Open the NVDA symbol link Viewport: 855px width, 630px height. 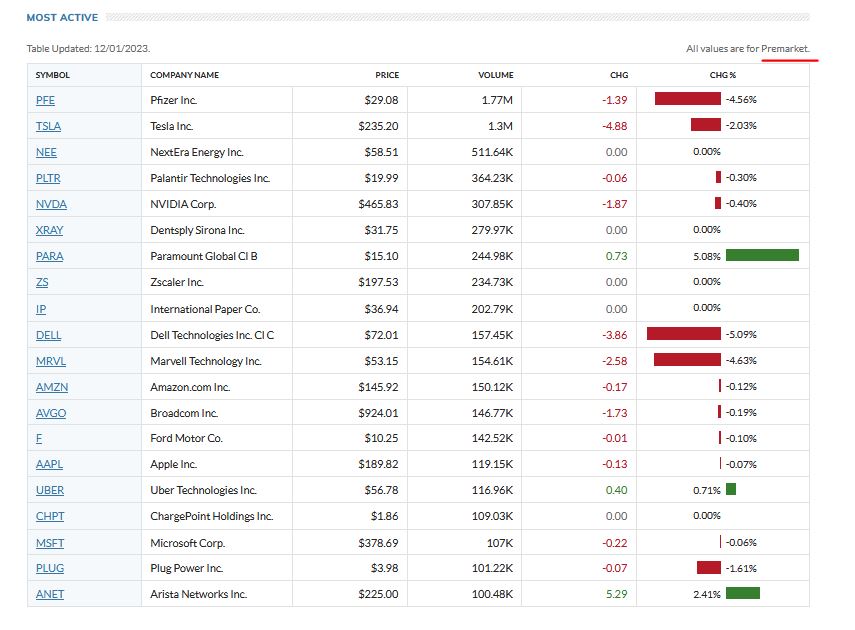[51, 204]
